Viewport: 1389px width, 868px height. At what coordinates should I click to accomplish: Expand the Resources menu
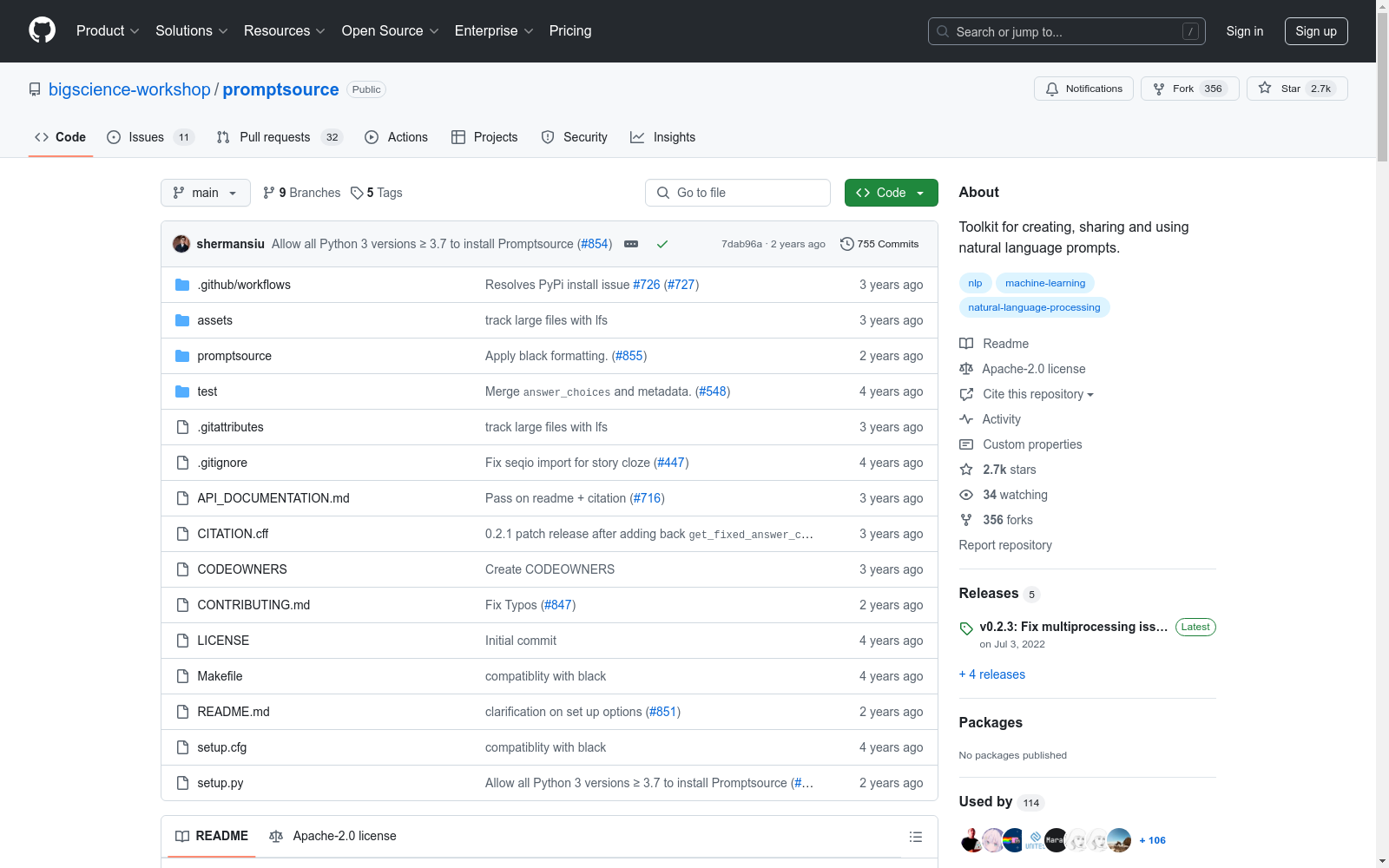point(284,30)
